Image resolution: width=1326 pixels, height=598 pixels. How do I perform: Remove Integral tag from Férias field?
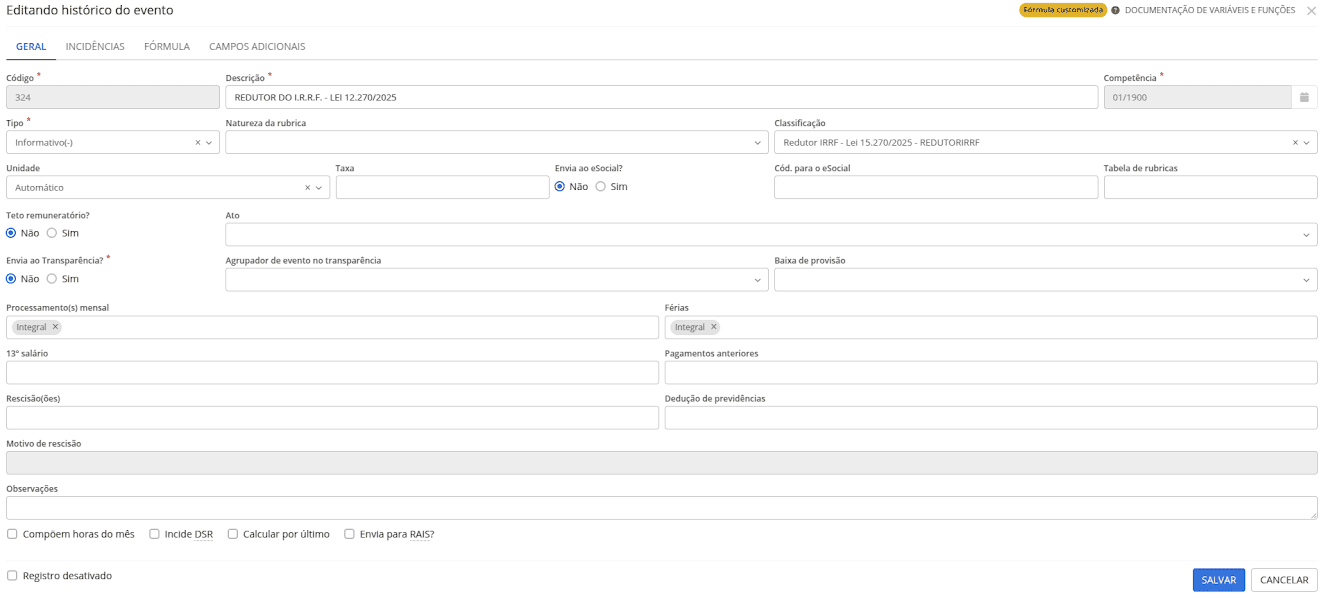coord(713,327)
